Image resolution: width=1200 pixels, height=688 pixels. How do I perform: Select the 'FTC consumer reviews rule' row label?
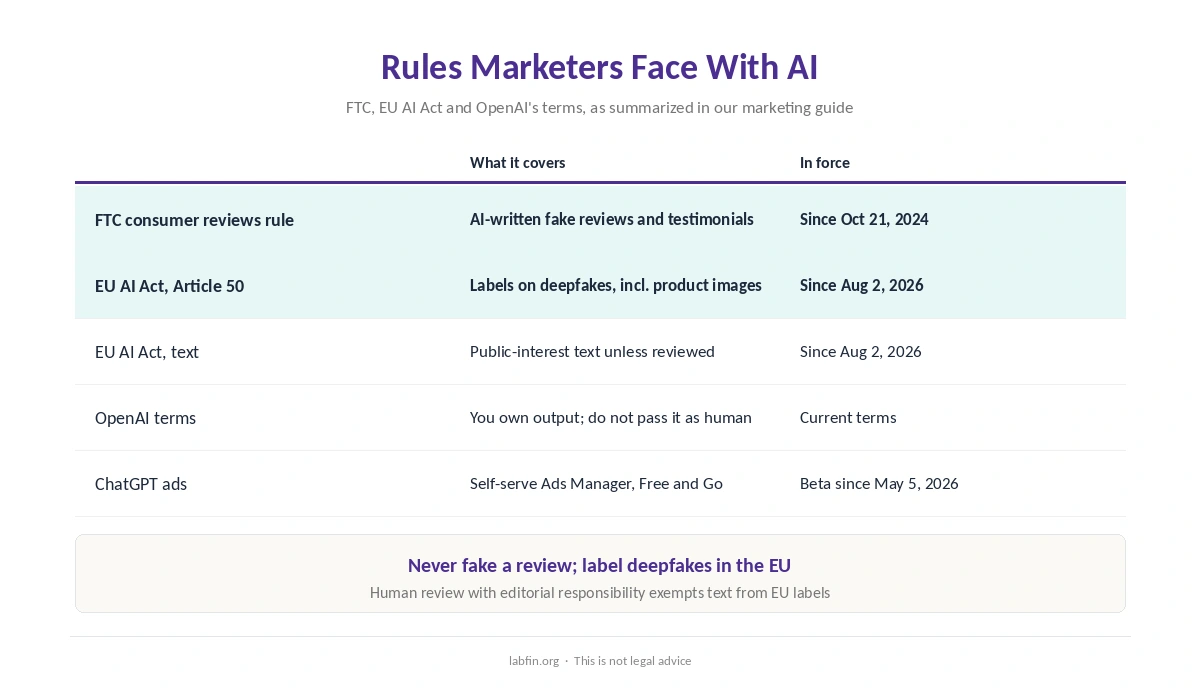194,220
